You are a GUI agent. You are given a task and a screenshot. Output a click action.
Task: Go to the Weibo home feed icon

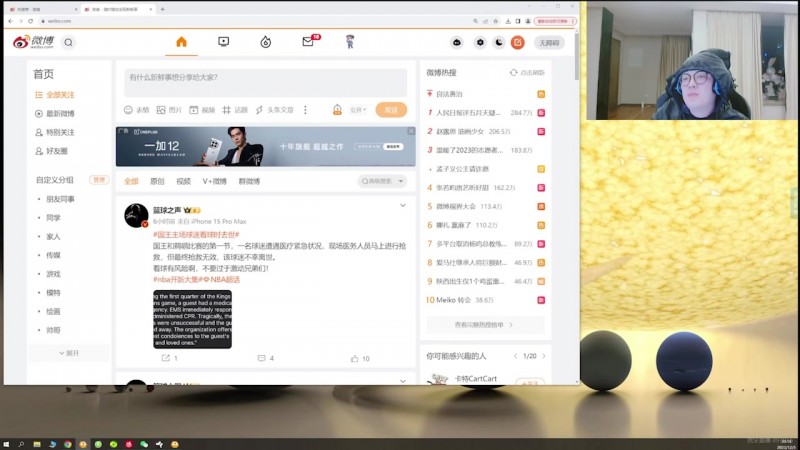181,42
